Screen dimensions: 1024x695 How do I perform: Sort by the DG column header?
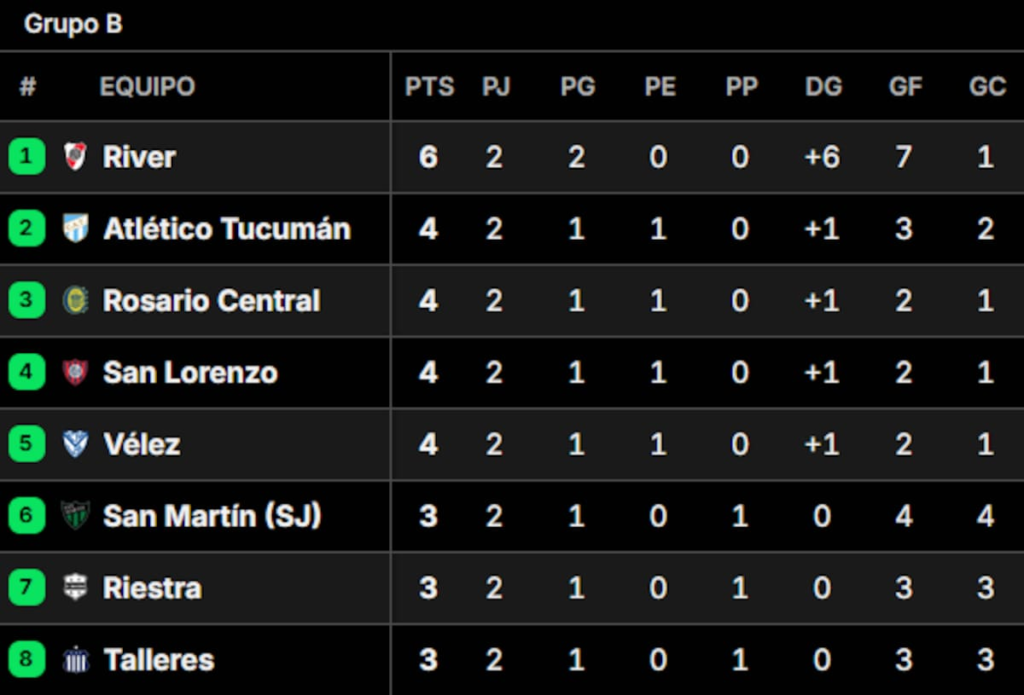(823, 87)
